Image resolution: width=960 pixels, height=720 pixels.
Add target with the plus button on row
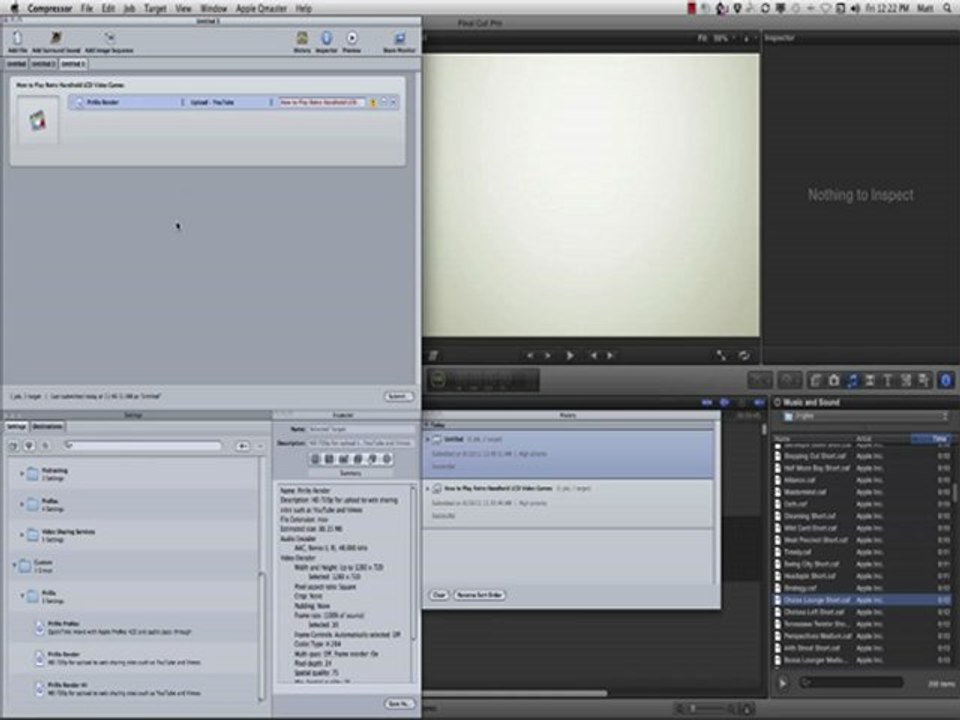coord(394,102)
